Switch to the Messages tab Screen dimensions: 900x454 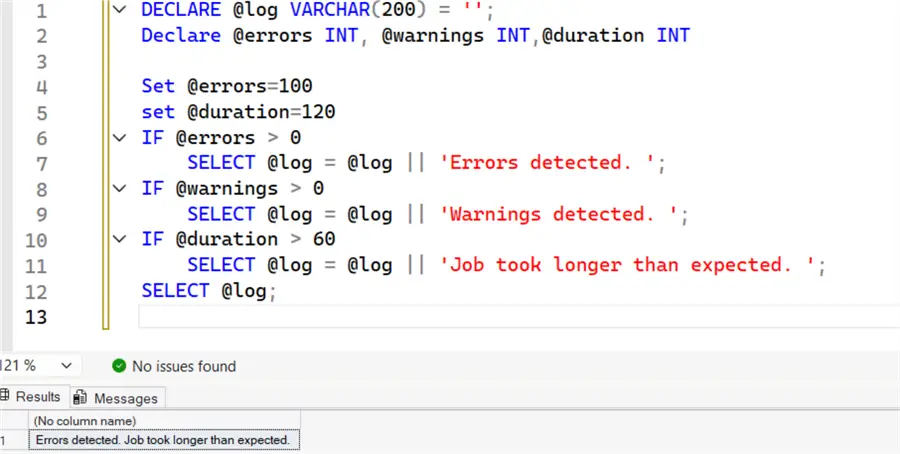tap(118, 398)
